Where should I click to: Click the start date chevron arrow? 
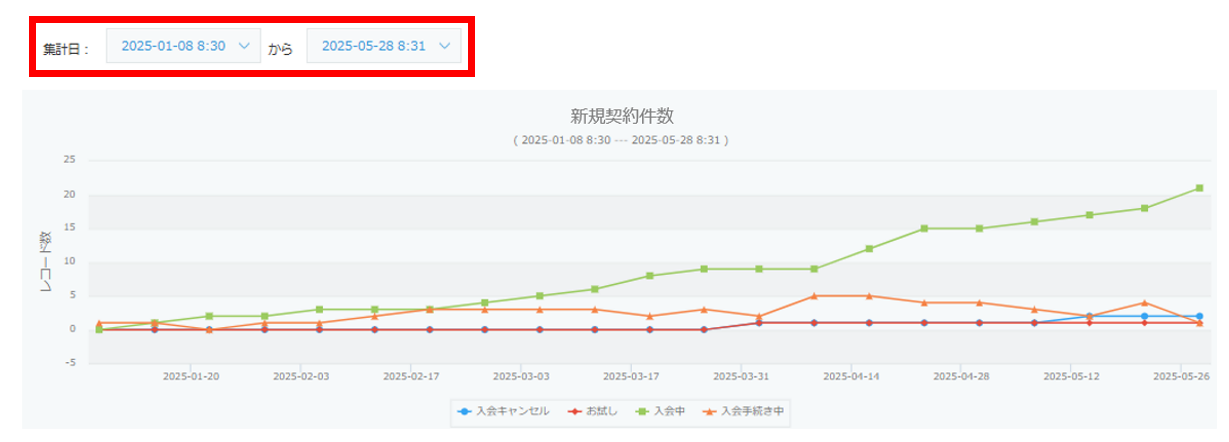(x=243, y=46)
